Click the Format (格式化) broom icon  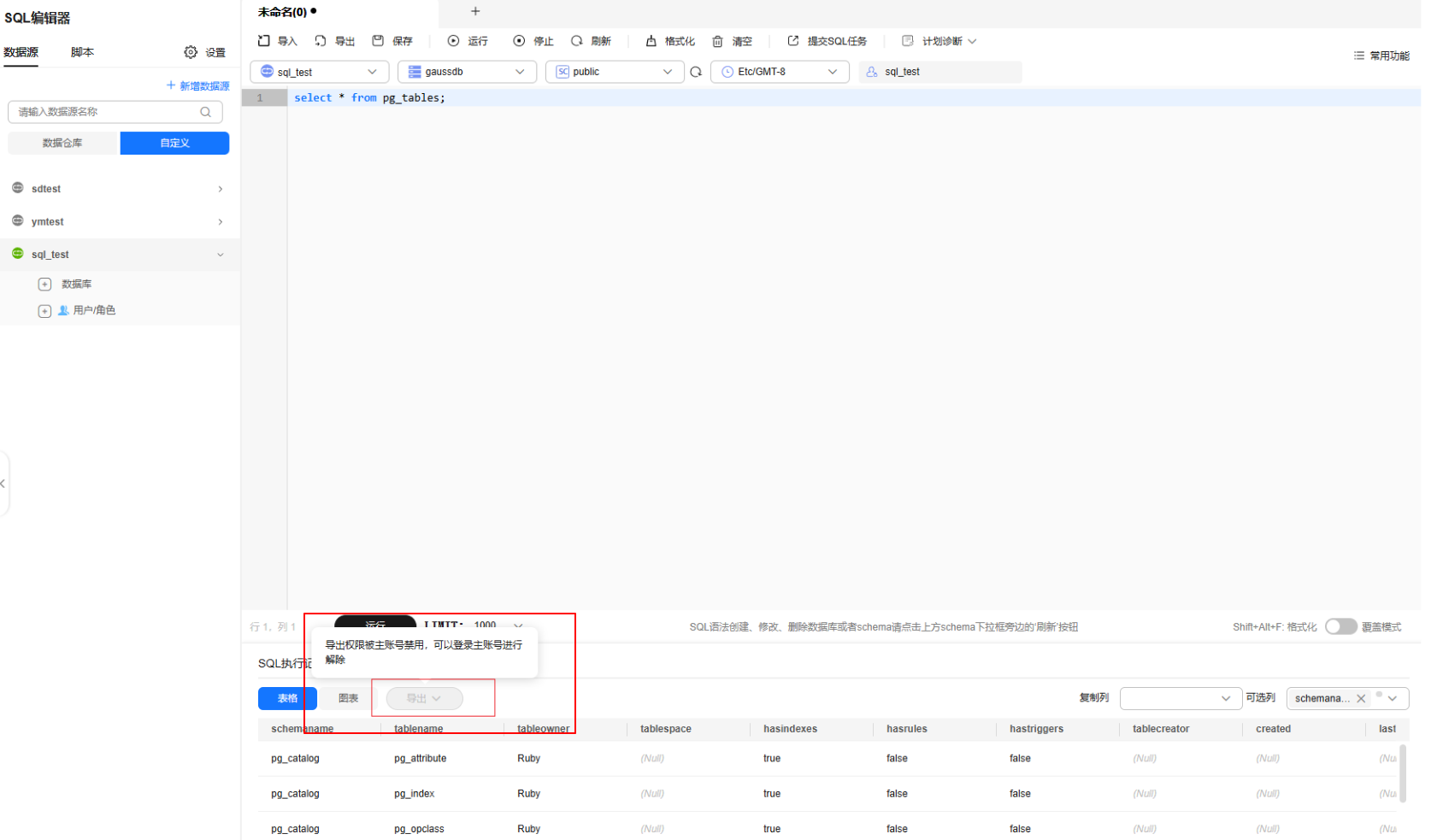click(x=651, y=41)
